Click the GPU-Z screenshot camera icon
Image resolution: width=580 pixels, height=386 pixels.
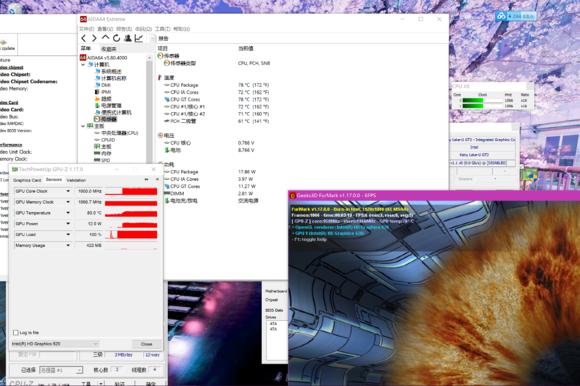(x=146, y=179)
